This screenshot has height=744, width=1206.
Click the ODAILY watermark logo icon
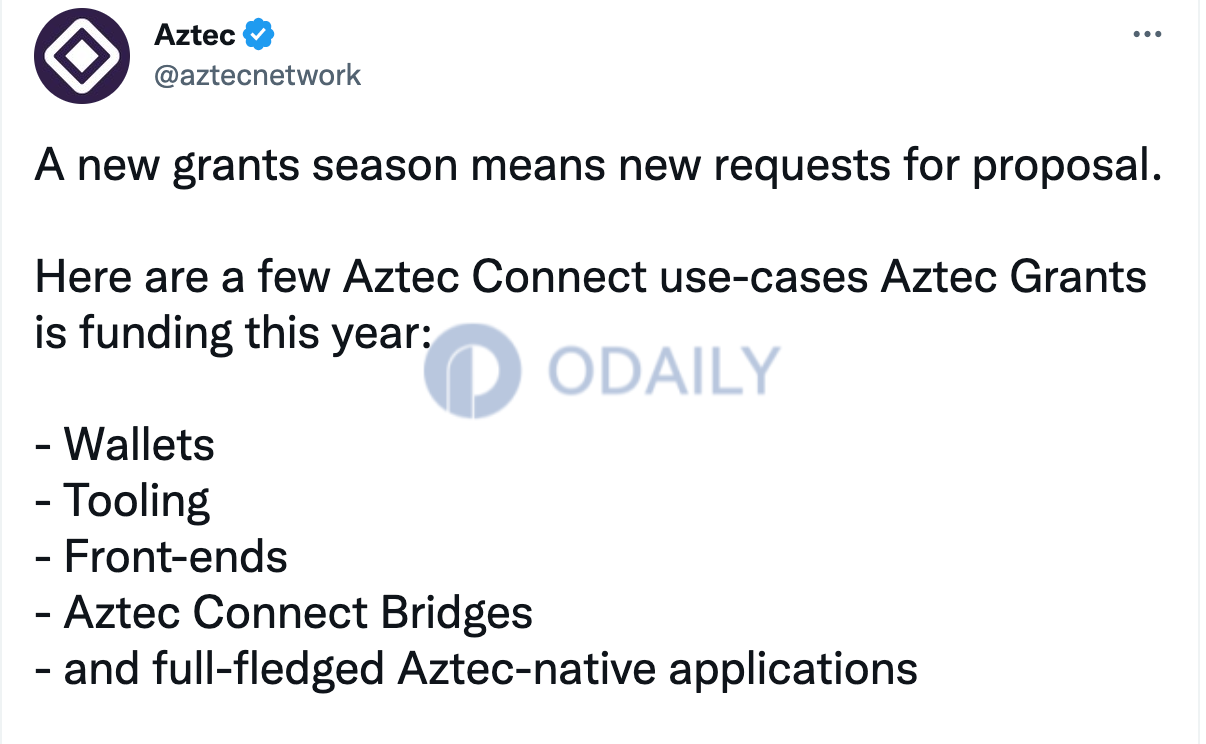472,369
